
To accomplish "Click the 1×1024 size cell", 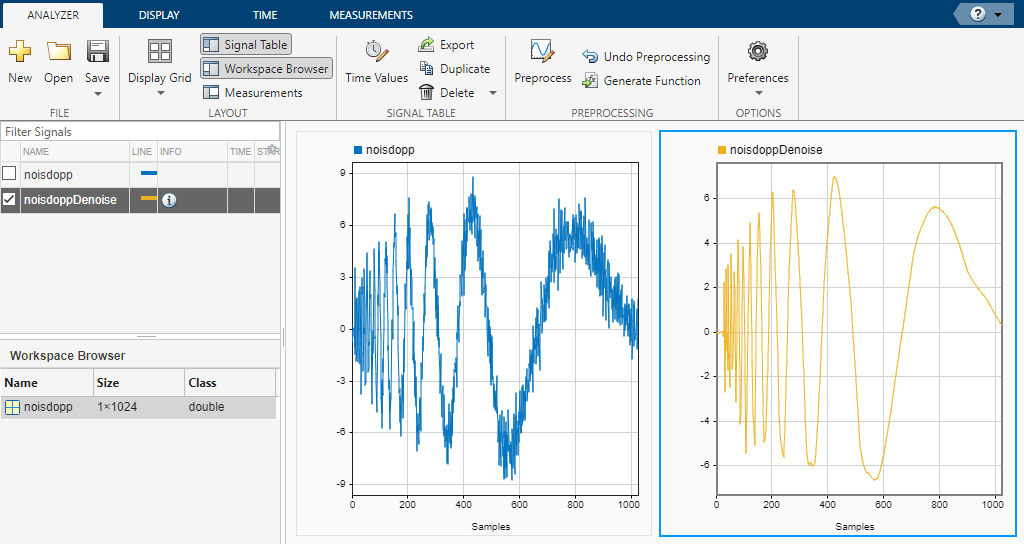I will click(117, 407).
